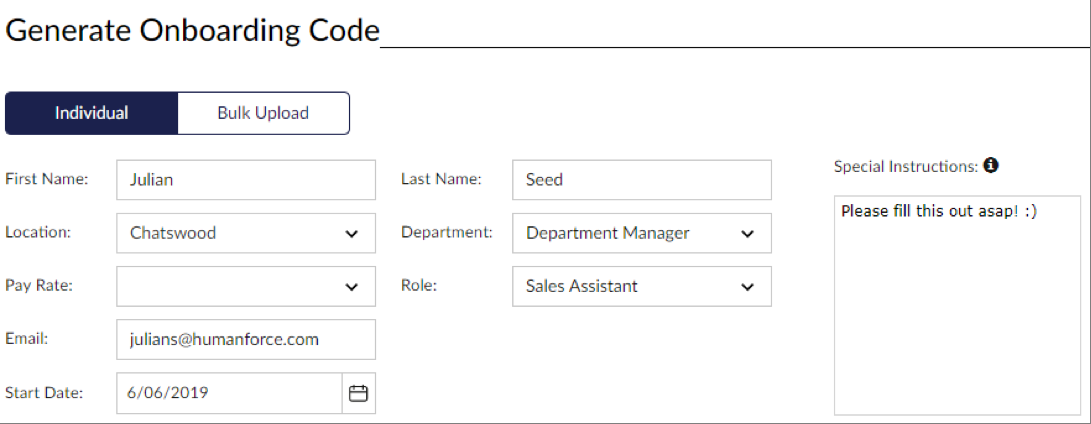Click the First Name label

pyautogui.click(x=47, y=179)
